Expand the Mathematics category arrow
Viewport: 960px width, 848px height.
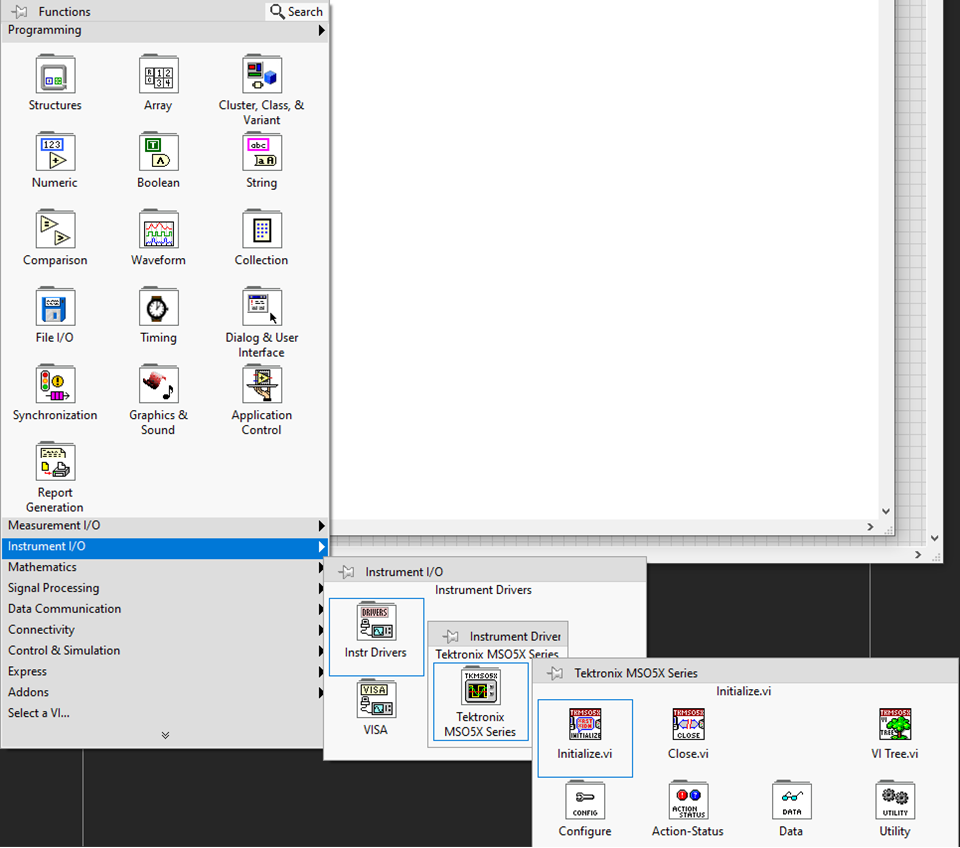pos(320,568)
